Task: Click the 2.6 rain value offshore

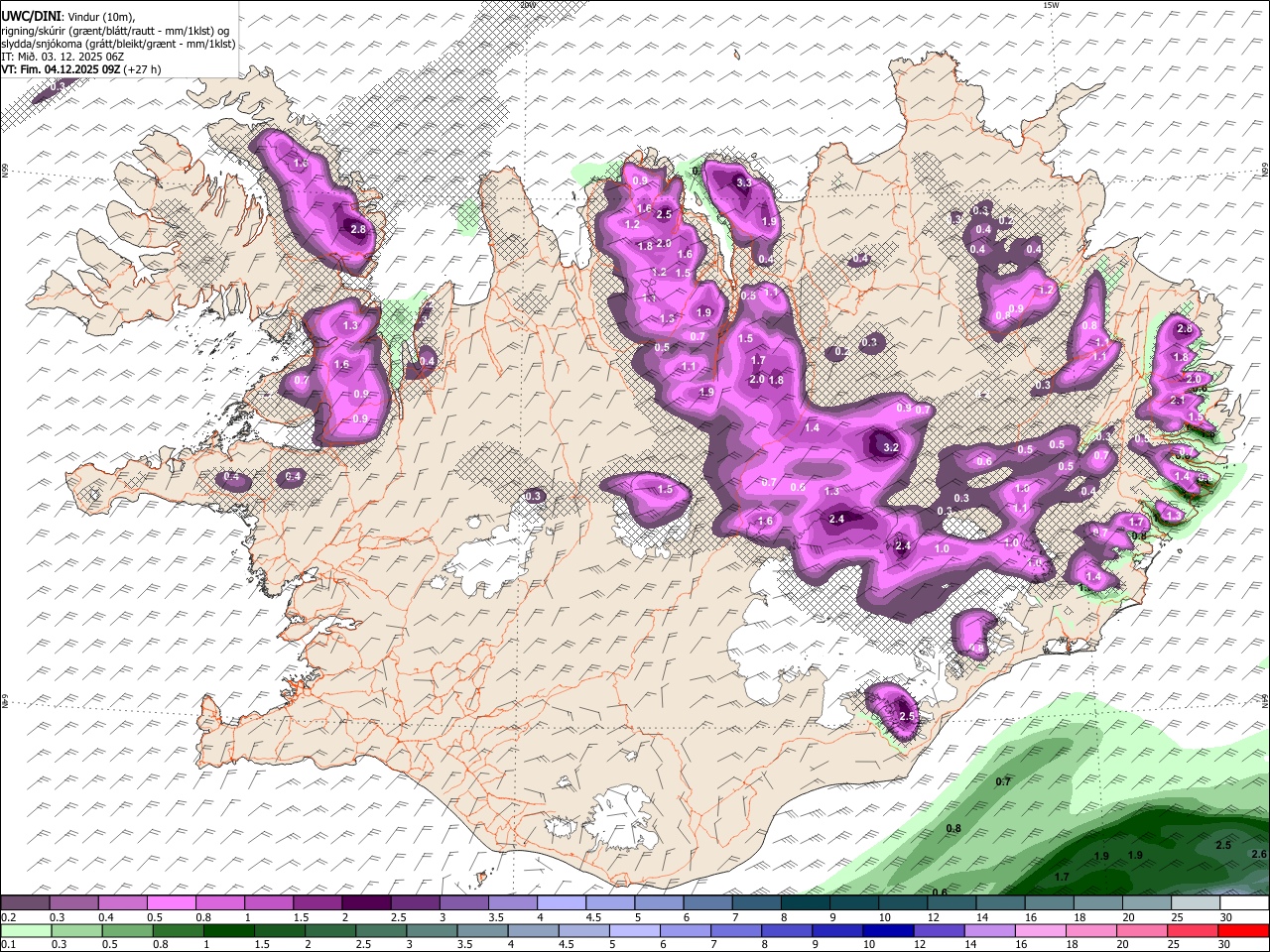Action: pos(1259,854)
